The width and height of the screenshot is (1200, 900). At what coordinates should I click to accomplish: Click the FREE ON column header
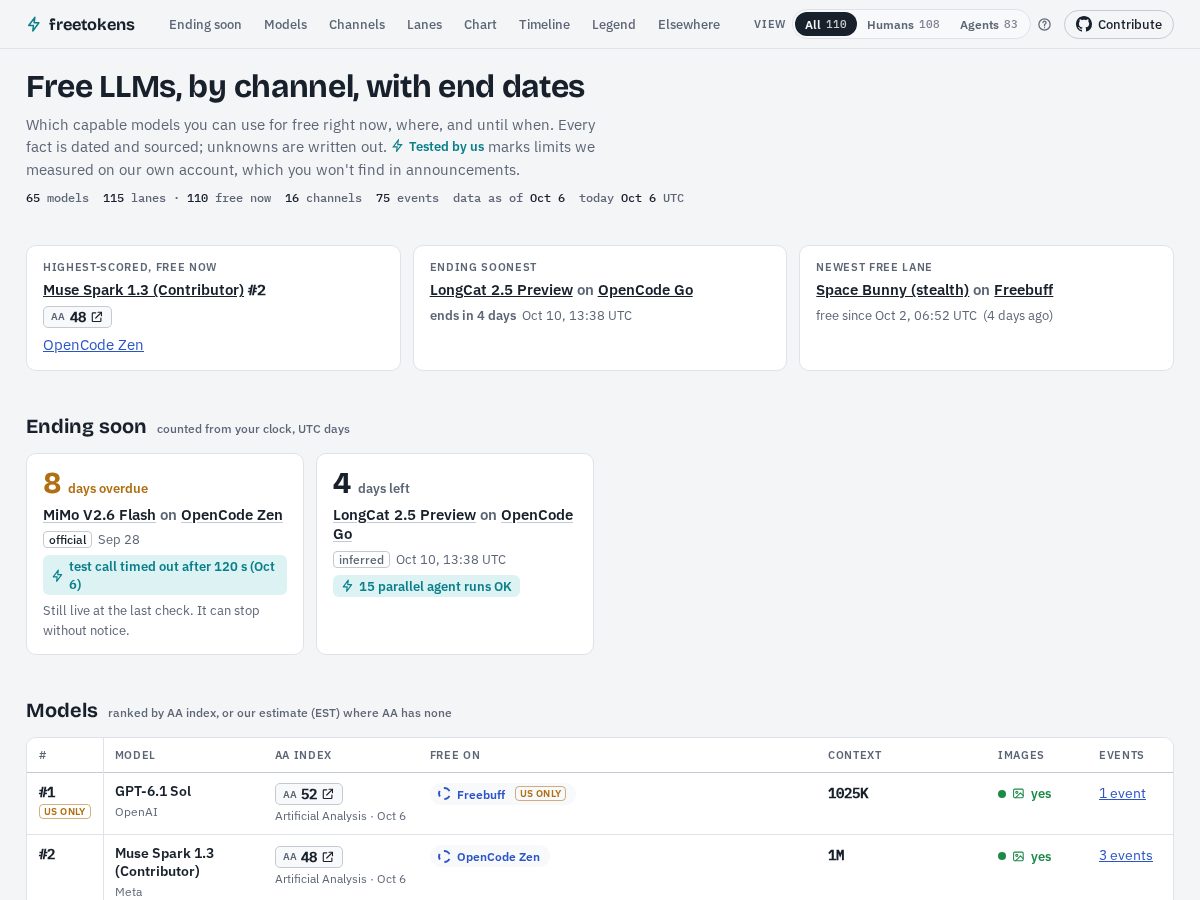(455, 755)
